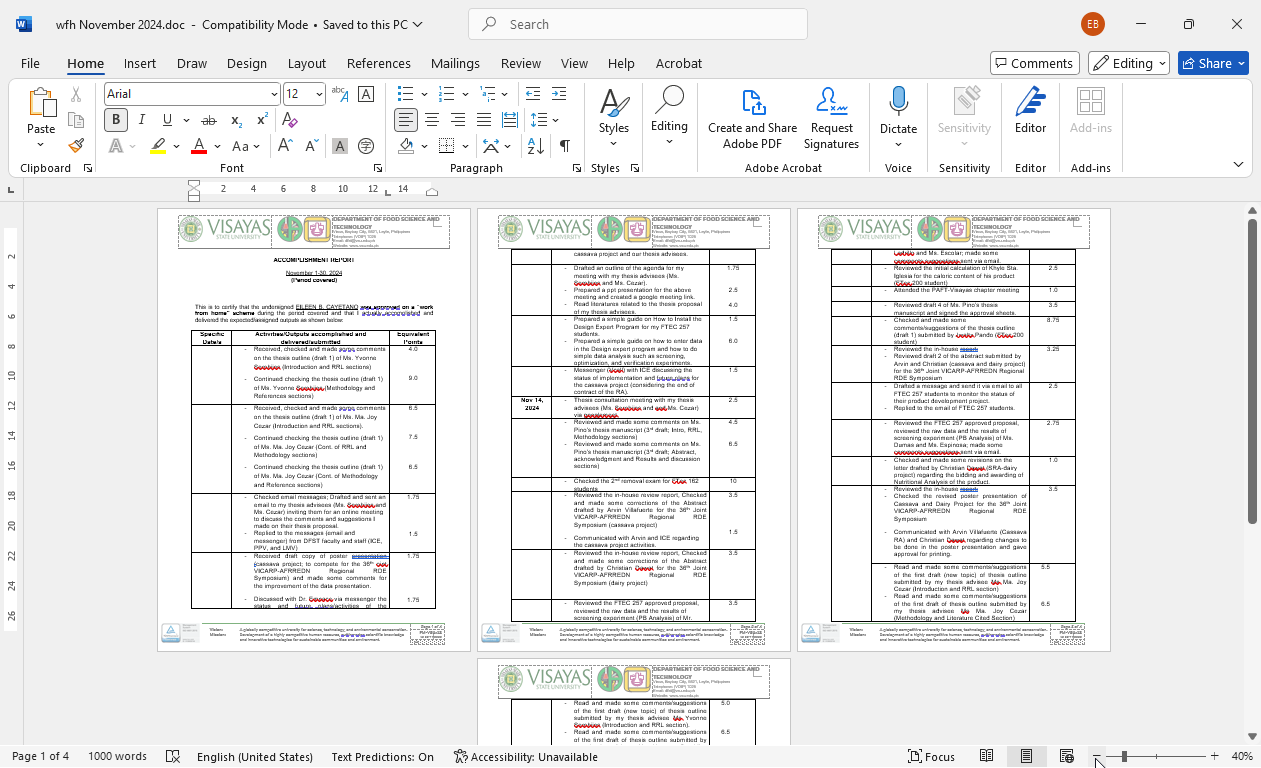Open the References ribbon tab
The image size is (1261, 768).
click(x=378, y=63)
